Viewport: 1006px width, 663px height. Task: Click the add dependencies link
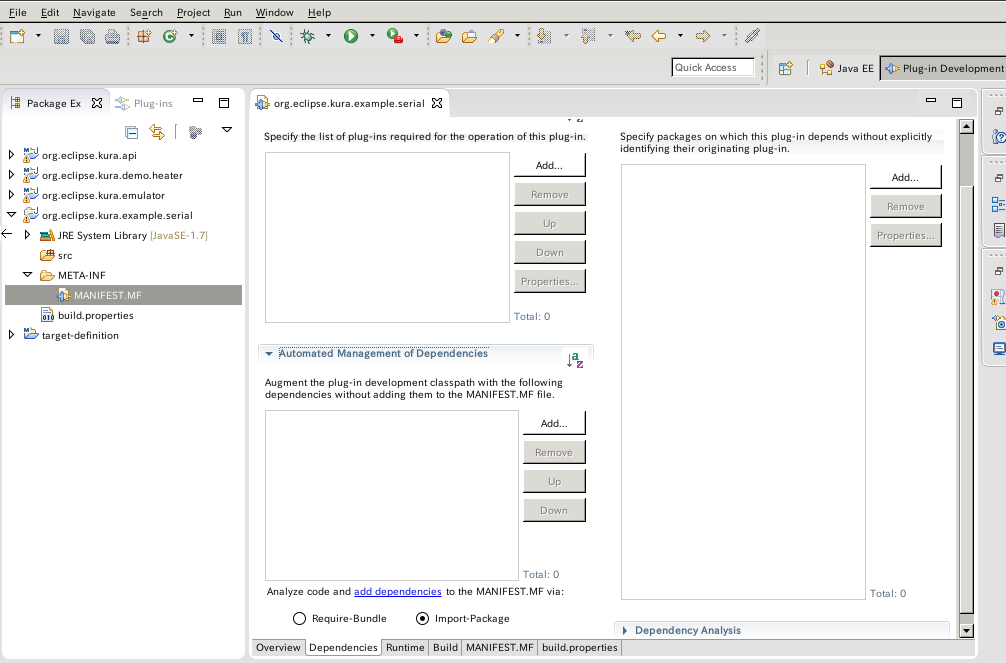[x=398, y=592]
